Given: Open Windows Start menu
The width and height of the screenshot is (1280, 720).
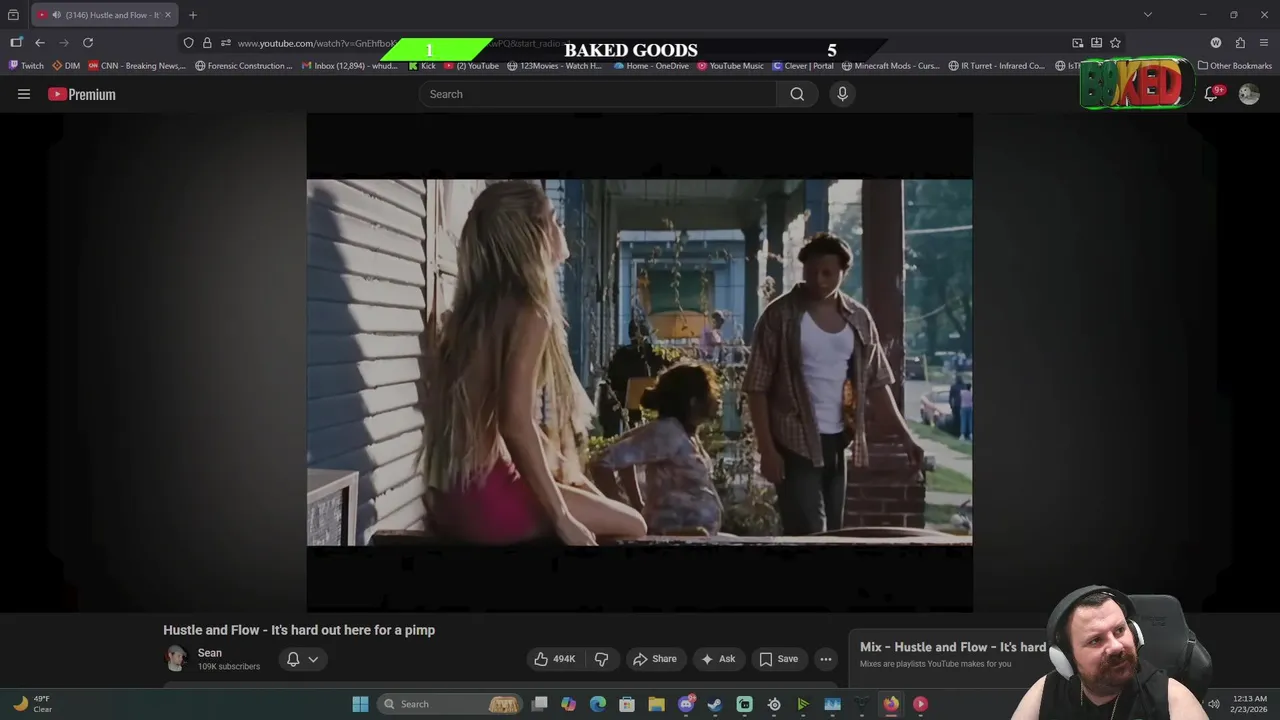Looking at the screenshot, I should (x=360, y=704).
